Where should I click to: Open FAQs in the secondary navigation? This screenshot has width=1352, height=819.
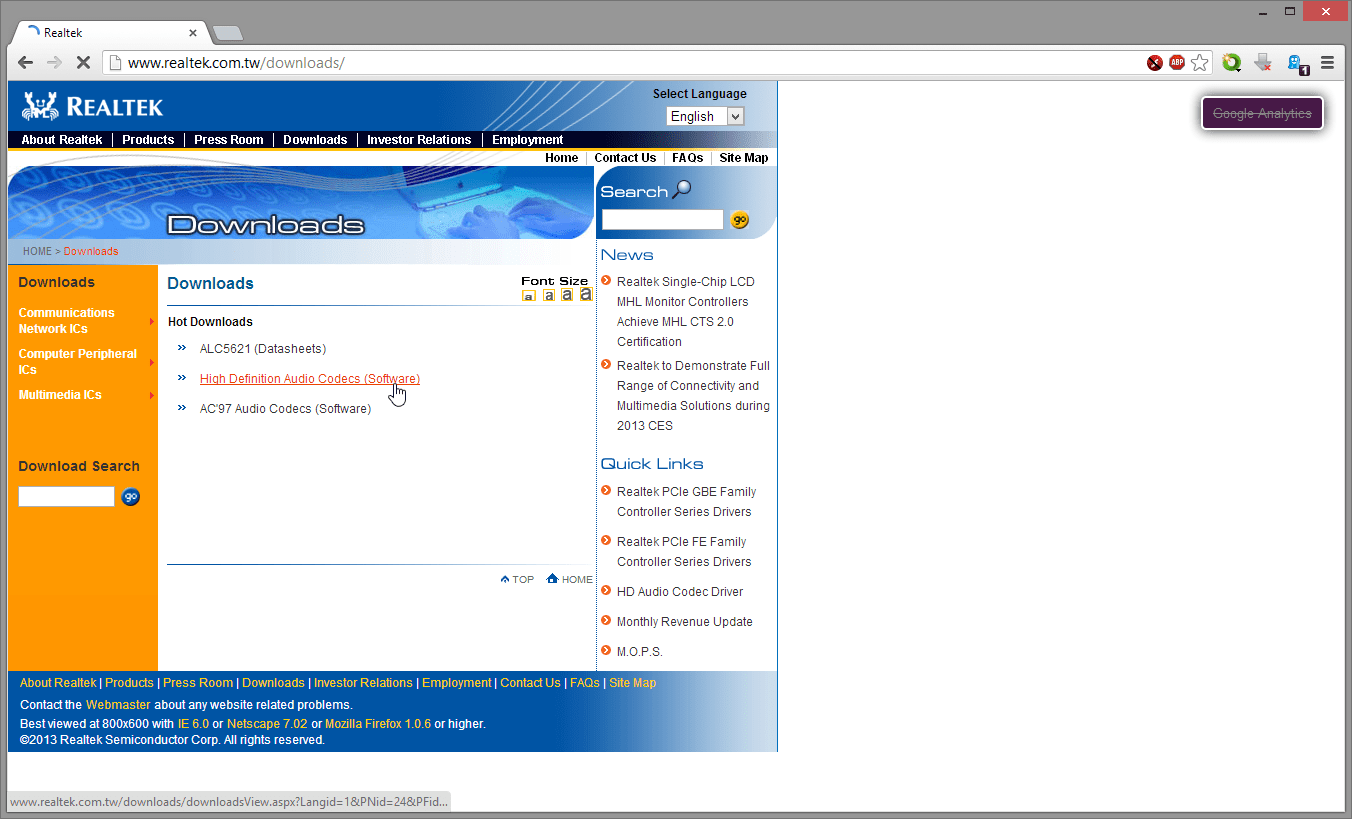coord(688,158)
